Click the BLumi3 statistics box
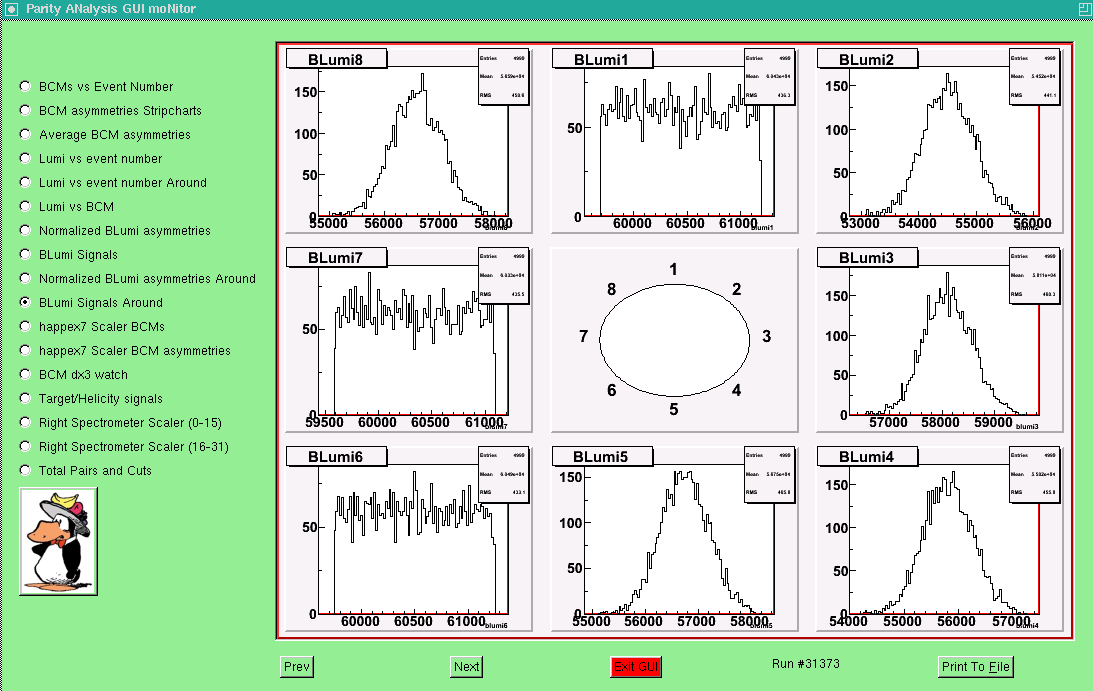Viewport: 1093px width, 691px height. (x=1035, y=275)
